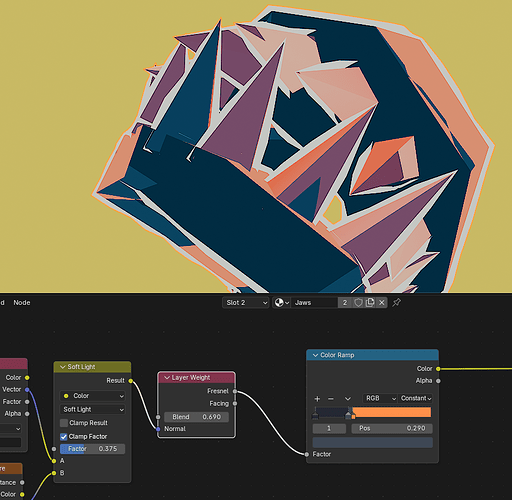Unlink the Jaws material with X icon
This screenshot has width=512, height=500.
click(382, 303)
